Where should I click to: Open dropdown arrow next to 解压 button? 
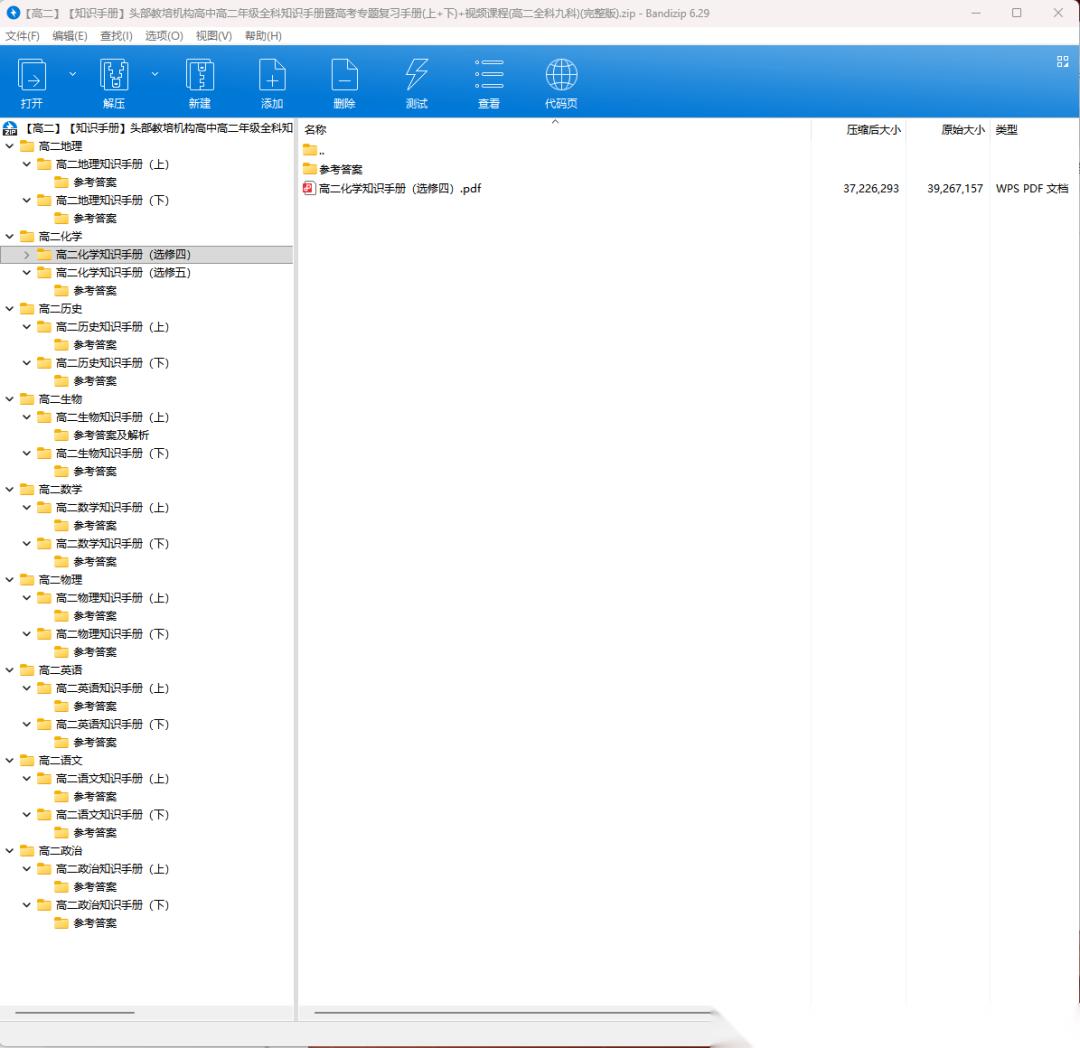click(x=155, y=74)
